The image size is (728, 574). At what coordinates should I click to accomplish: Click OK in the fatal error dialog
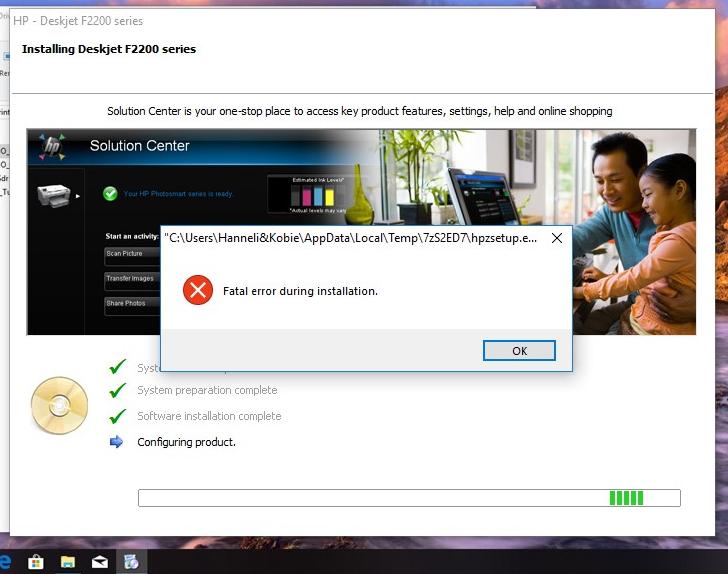click(519, 351)
